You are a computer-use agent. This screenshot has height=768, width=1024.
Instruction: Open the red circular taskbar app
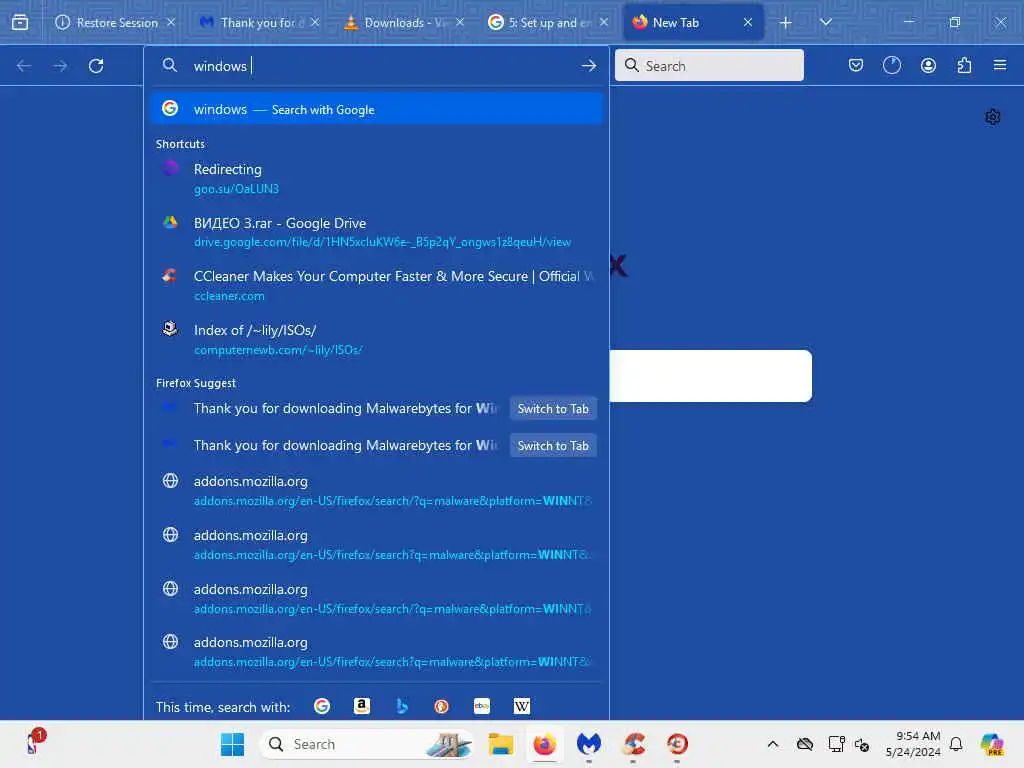click(677, 744)
